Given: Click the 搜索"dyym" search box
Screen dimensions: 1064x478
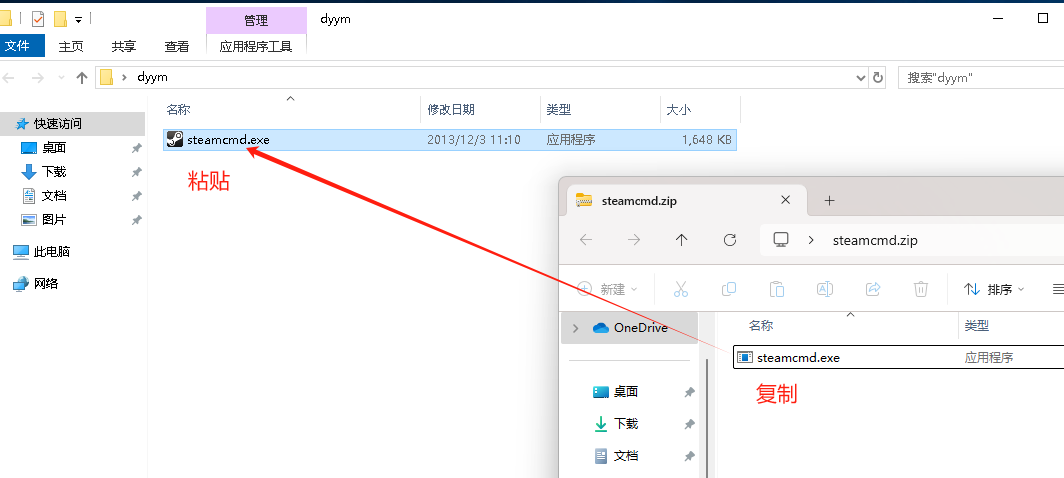Looking at the screenshot, I should [981, 77].
